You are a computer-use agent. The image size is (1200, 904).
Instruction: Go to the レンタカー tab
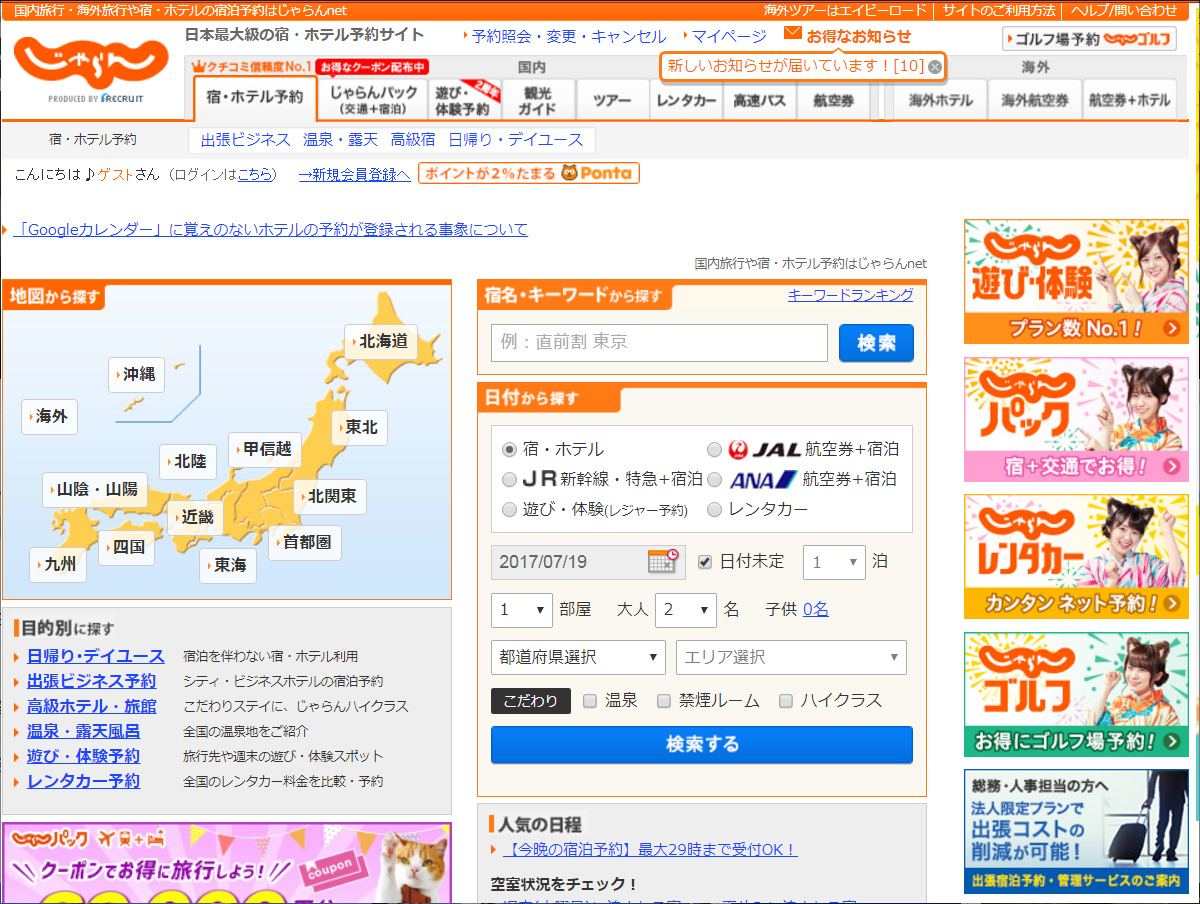(686, 100)
